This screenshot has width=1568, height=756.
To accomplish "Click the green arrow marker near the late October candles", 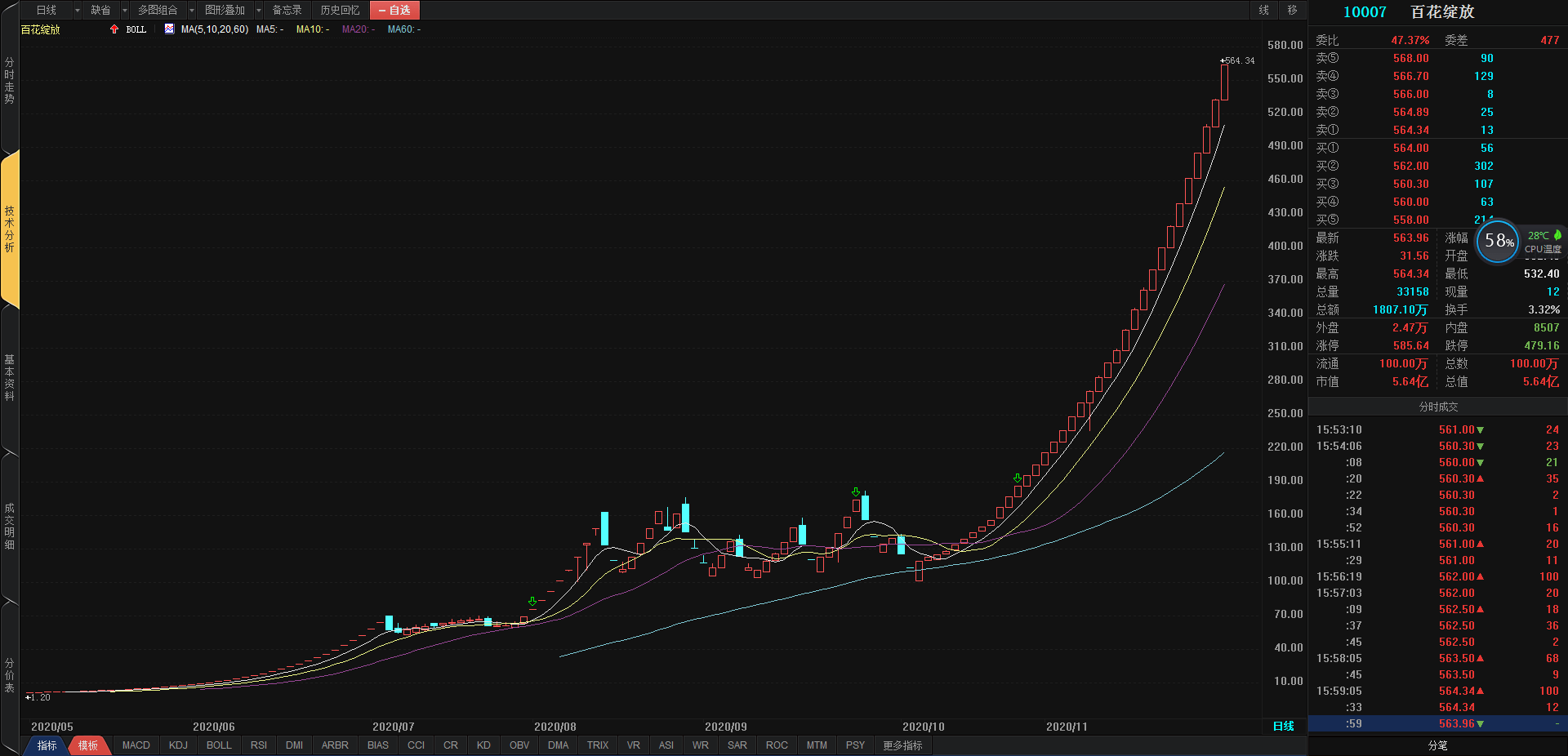I will [1018, 478].
